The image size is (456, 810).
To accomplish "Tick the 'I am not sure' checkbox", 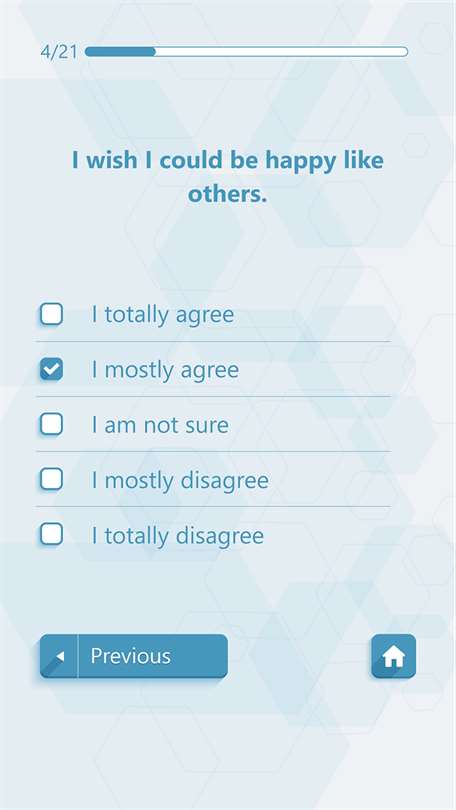I will 51,424.
